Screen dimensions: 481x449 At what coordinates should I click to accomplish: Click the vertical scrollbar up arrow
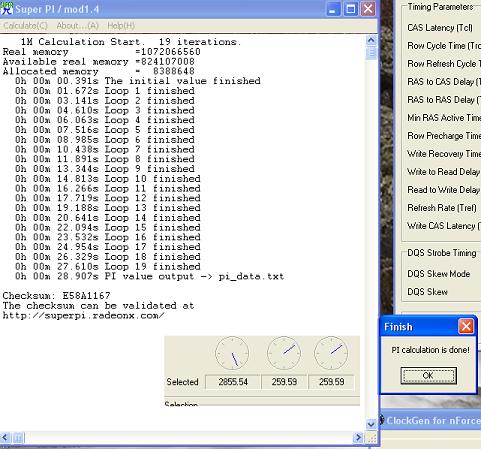[371, 41]
